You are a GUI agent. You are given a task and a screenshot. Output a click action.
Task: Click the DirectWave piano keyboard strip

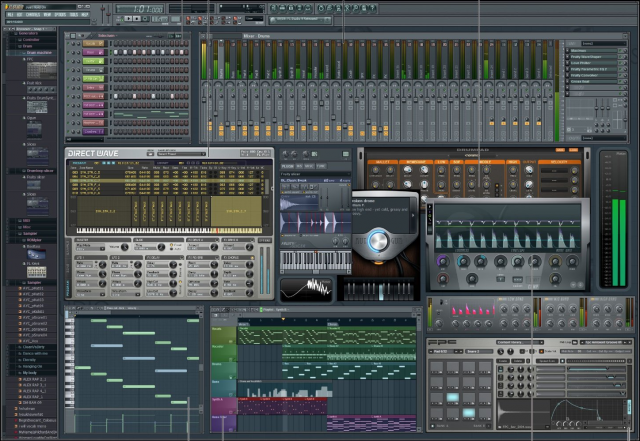pos(169,231)
